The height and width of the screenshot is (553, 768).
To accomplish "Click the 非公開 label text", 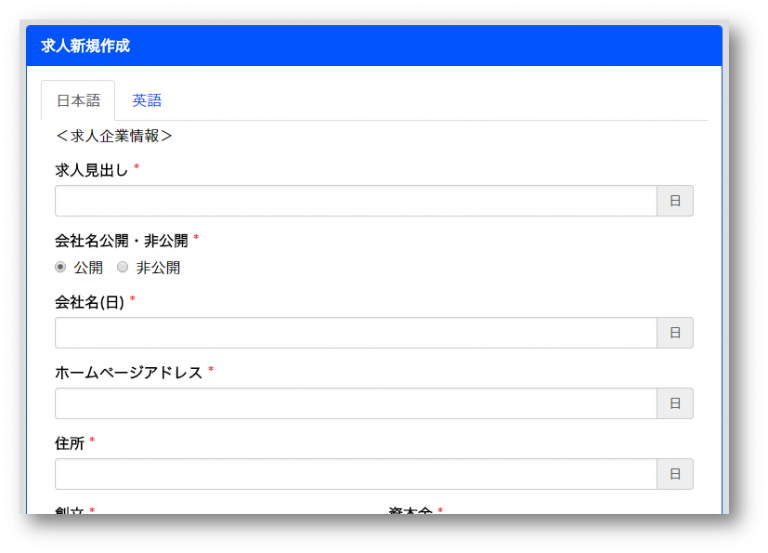I will coord(158,268).
